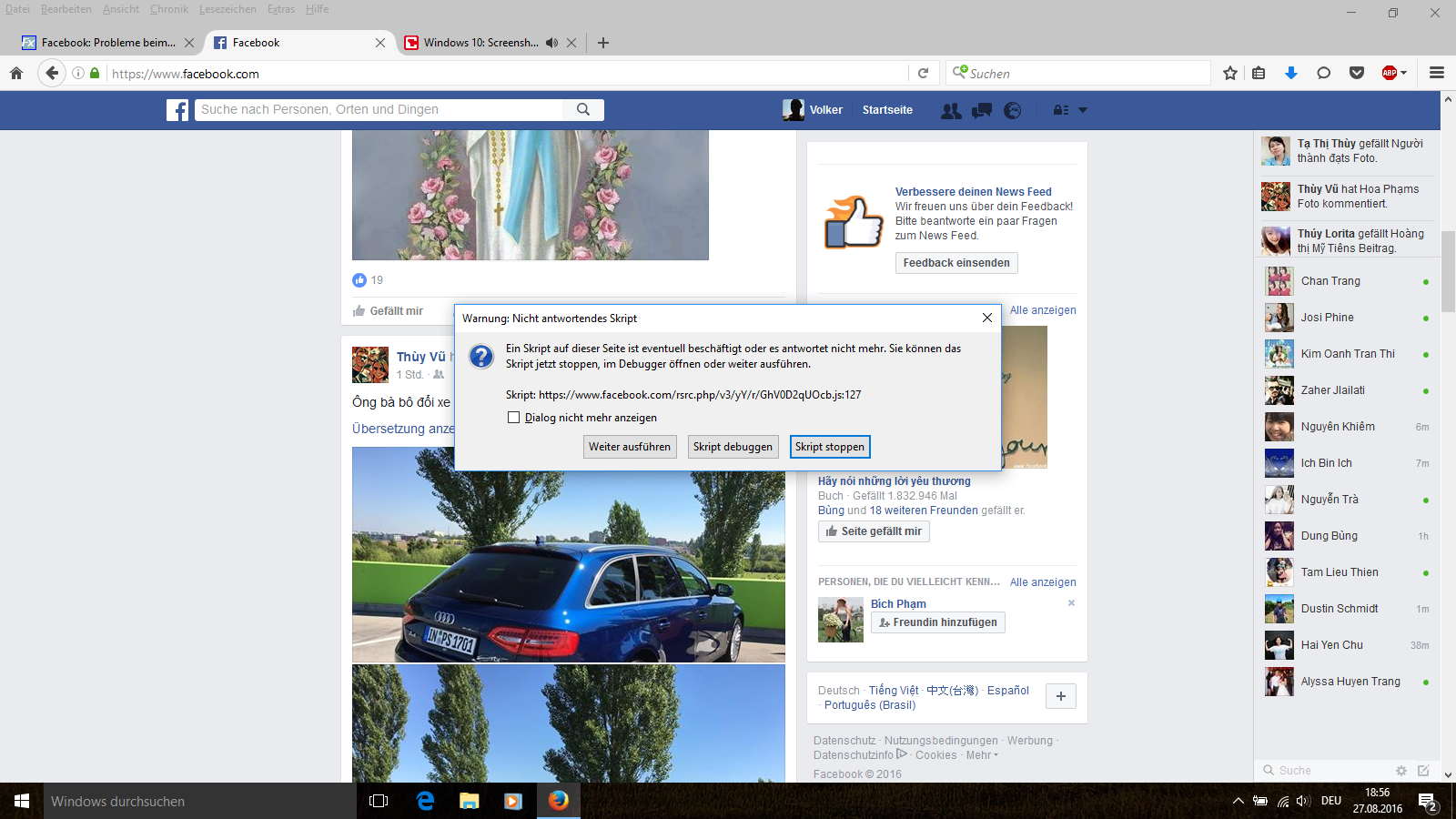Open the Firefox downloads arrow

pos(1290,73)
